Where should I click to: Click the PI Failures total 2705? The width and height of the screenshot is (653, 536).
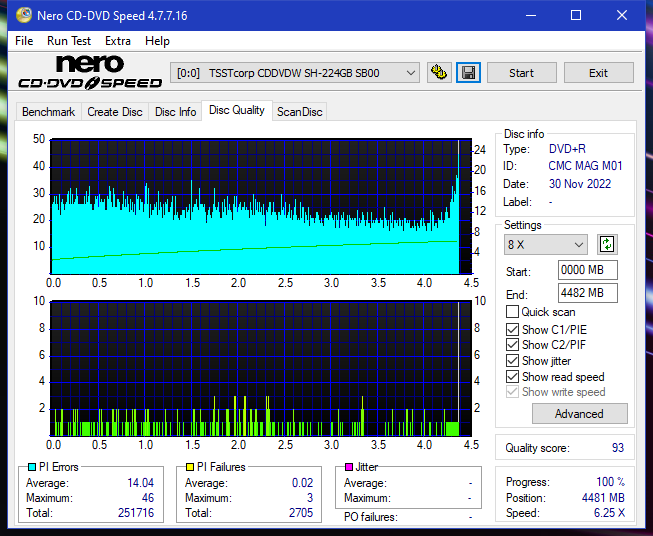[x=301, y=513]
